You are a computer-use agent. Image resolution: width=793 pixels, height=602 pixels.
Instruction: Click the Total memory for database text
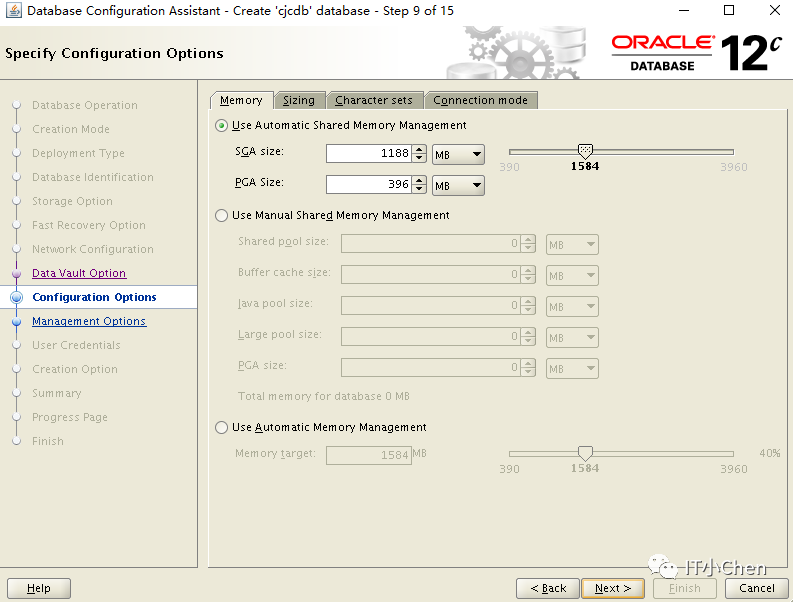[324, 396]
